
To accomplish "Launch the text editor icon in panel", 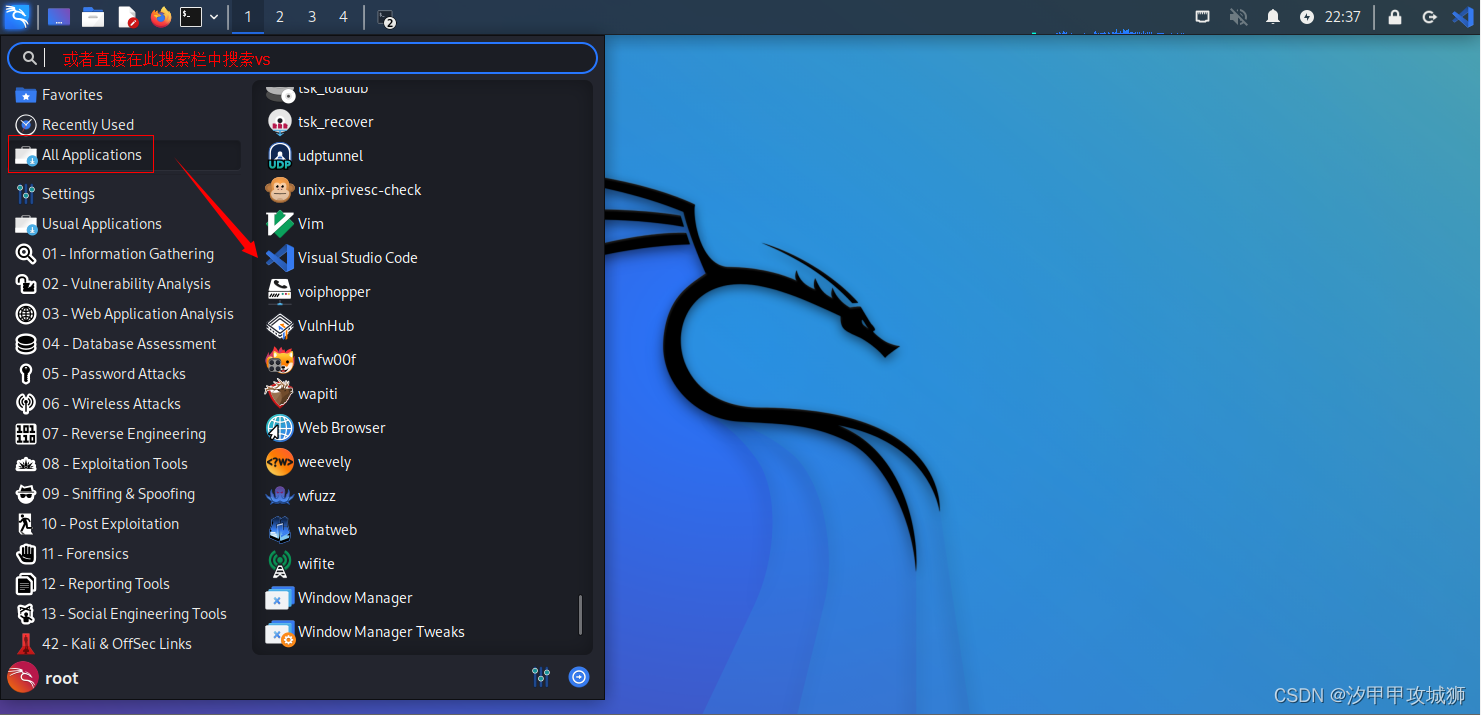I will tap(127, 17).
